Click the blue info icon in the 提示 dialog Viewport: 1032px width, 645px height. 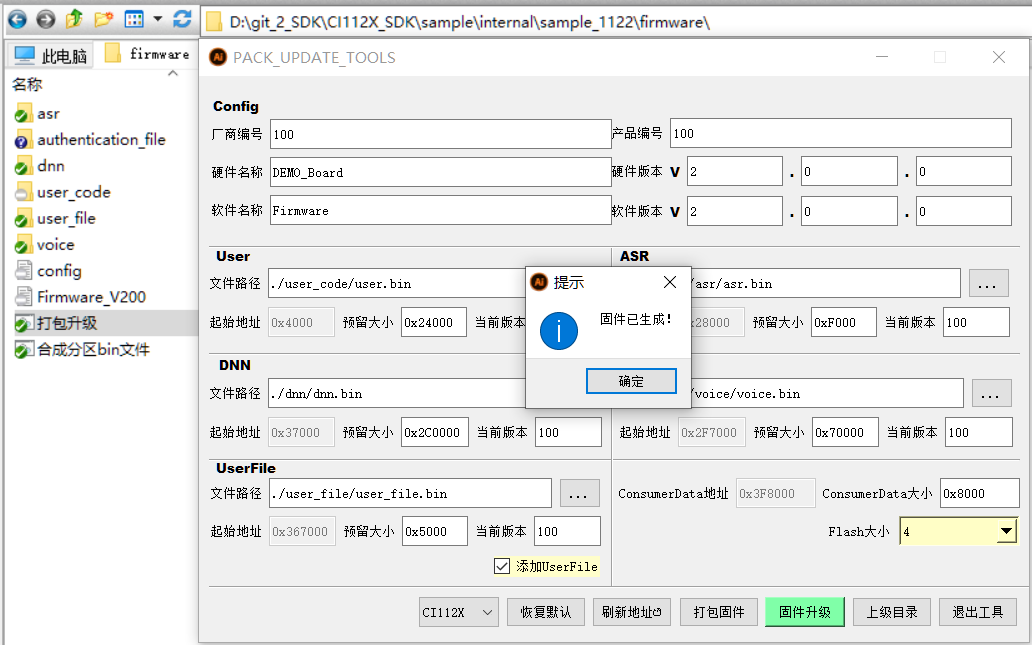pos(559,331)
